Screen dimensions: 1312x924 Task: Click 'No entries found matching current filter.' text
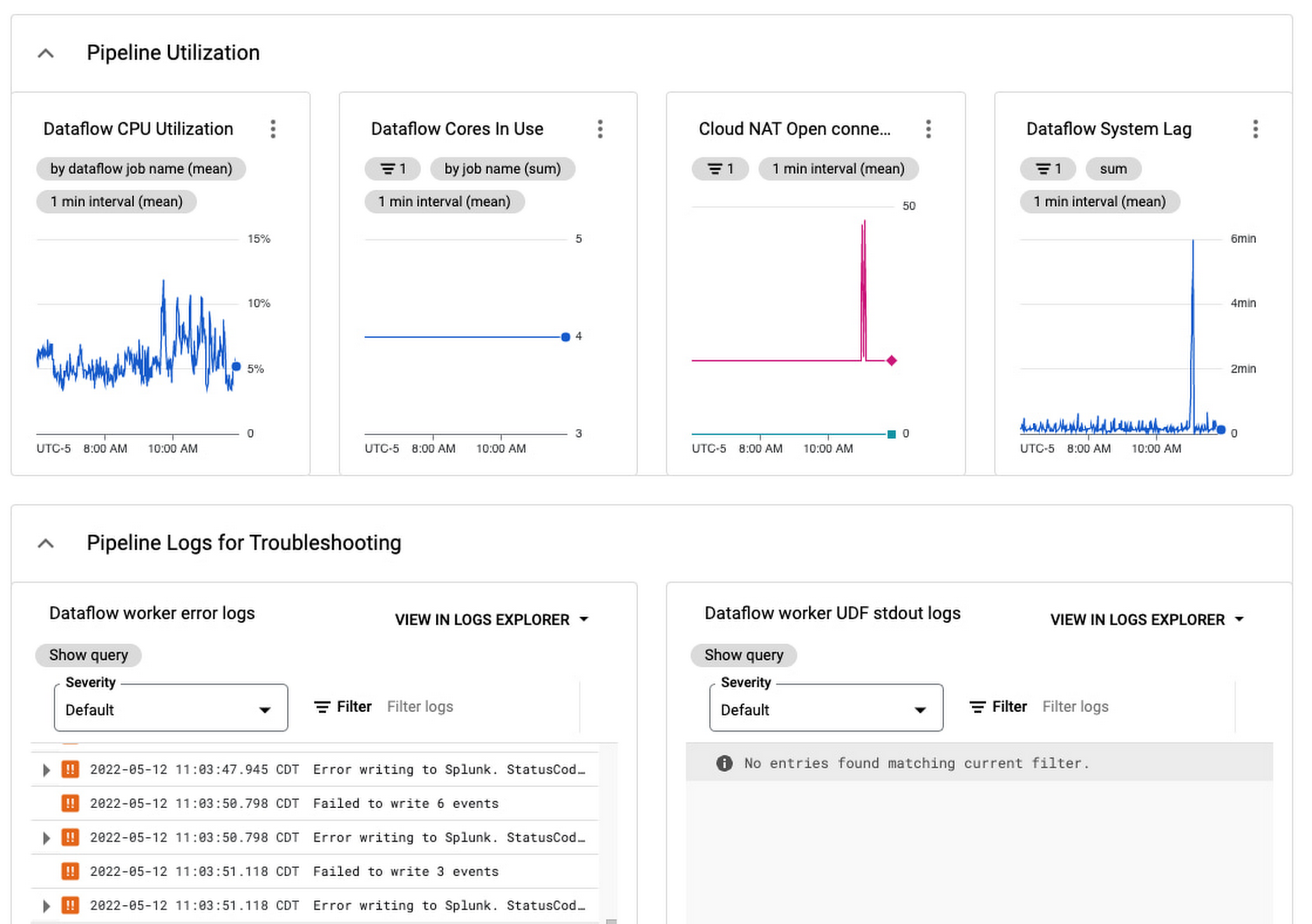[917, 763]
